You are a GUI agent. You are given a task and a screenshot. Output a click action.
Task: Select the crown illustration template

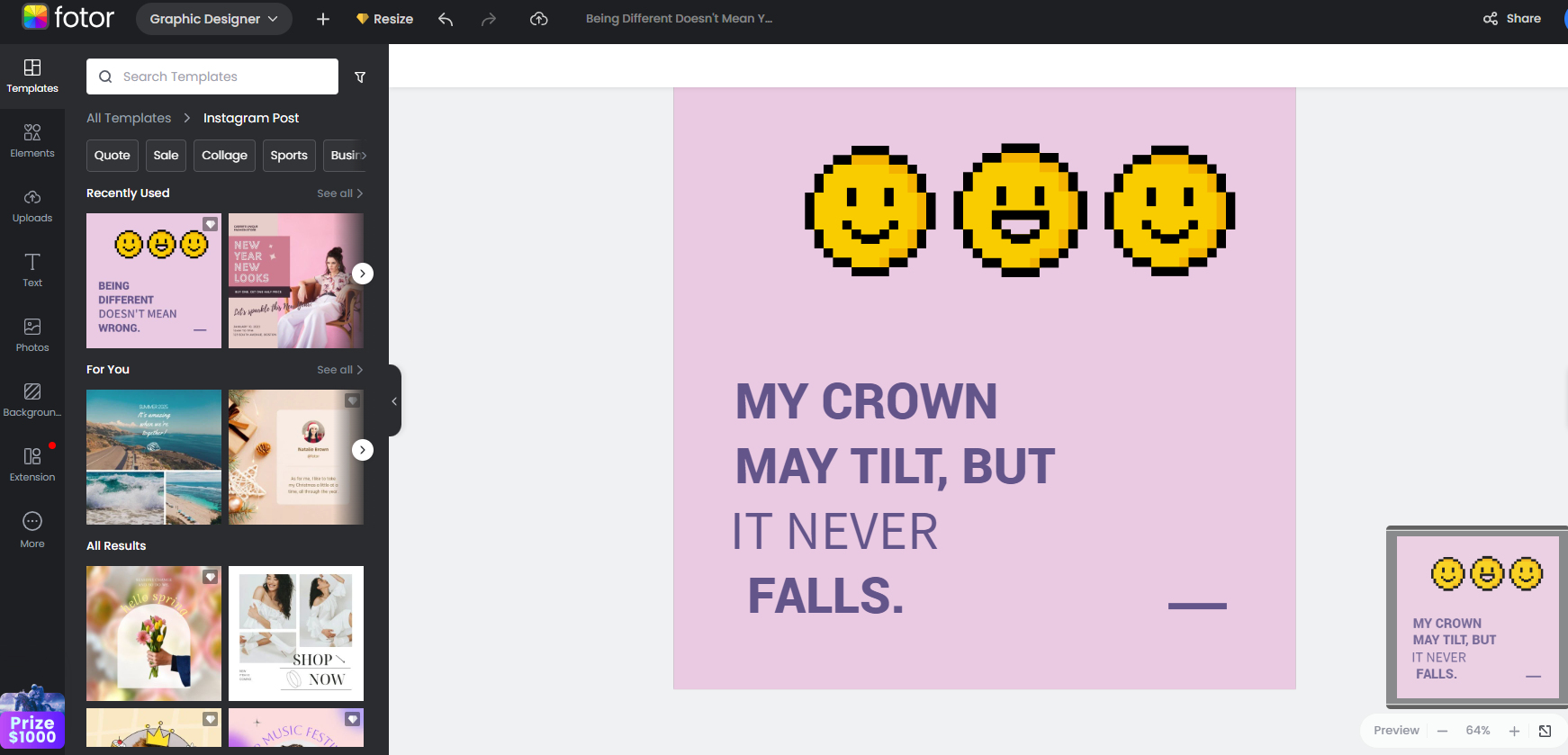[x=154, y=728]
